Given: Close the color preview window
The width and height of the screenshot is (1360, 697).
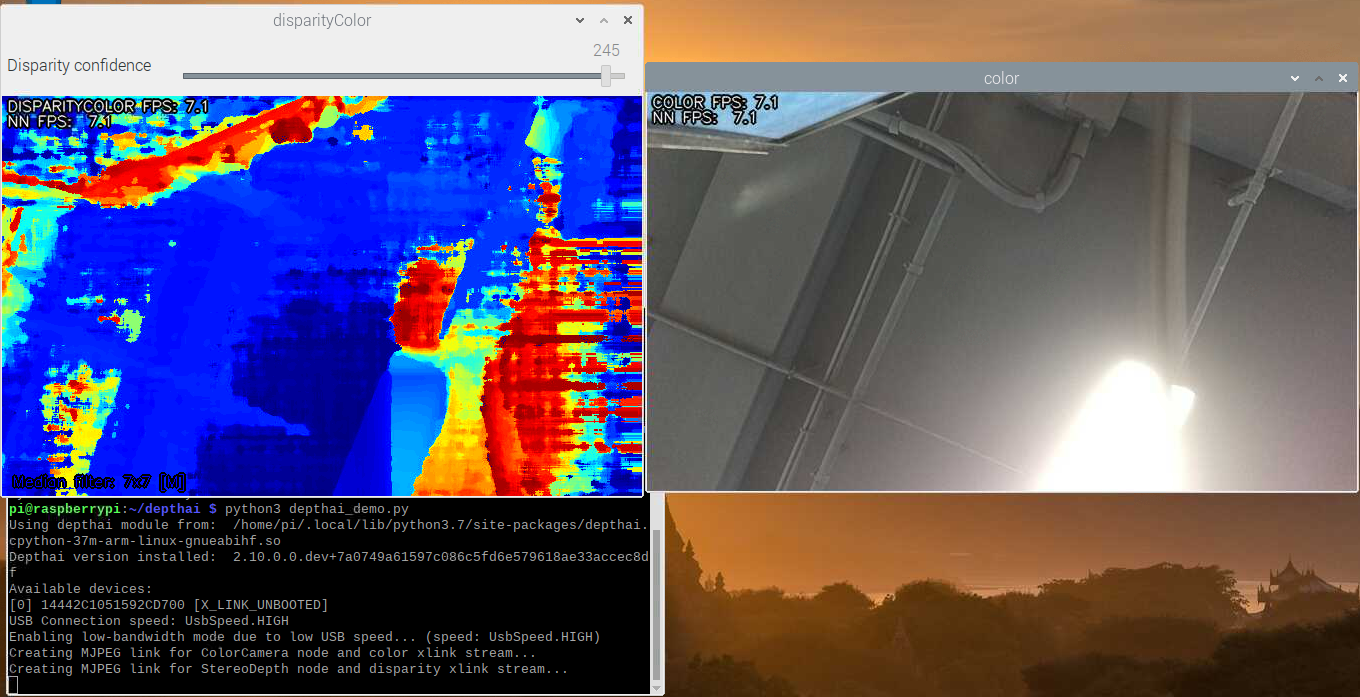Looking at the screenshot, I should [x=1343, y=78].
